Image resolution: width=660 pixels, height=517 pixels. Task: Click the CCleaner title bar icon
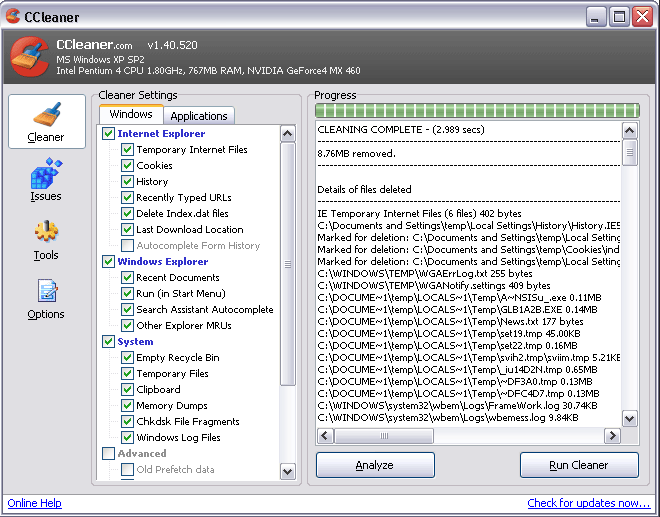coord(13,16)
